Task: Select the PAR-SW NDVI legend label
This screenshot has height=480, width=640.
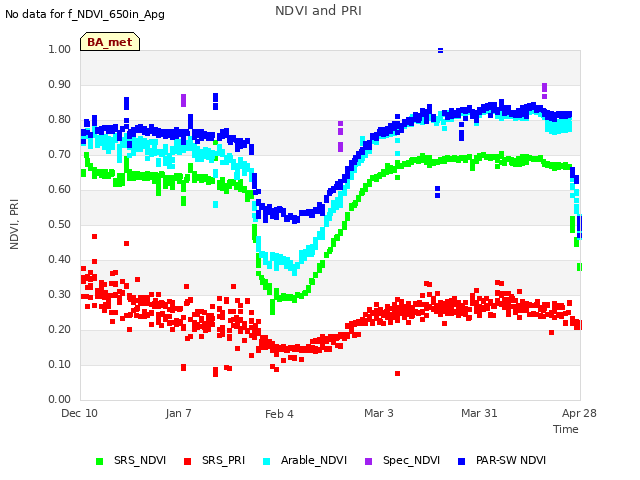Action: click(511, 460)
